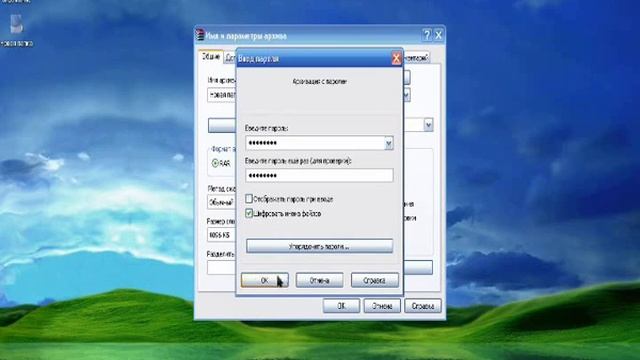Select the General tab in archive window
This screenshot has width=640, height=360.
[211, 57]
